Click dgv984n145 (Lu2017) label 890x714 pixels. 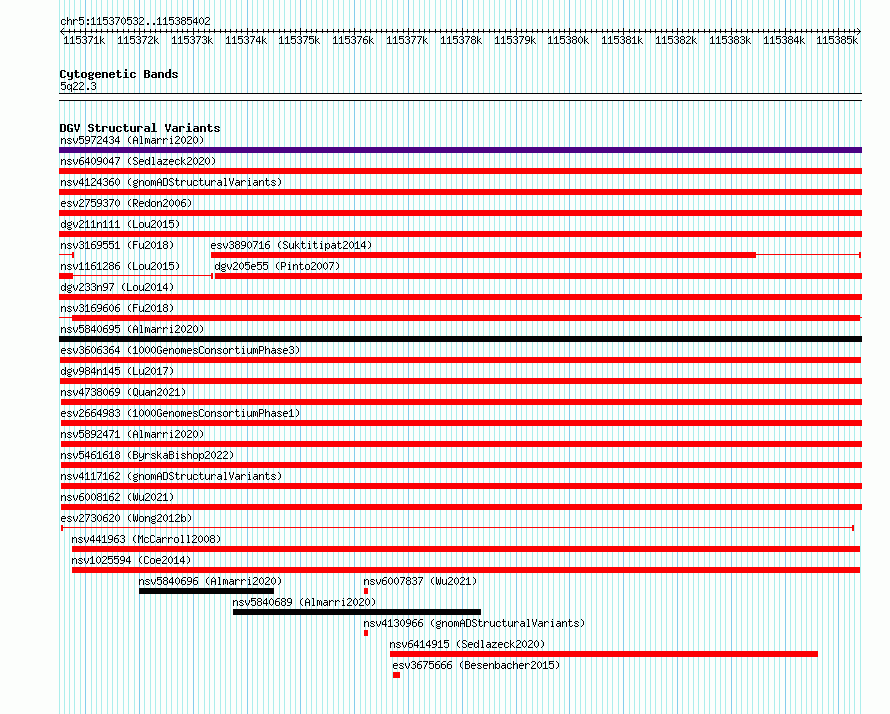117,371
